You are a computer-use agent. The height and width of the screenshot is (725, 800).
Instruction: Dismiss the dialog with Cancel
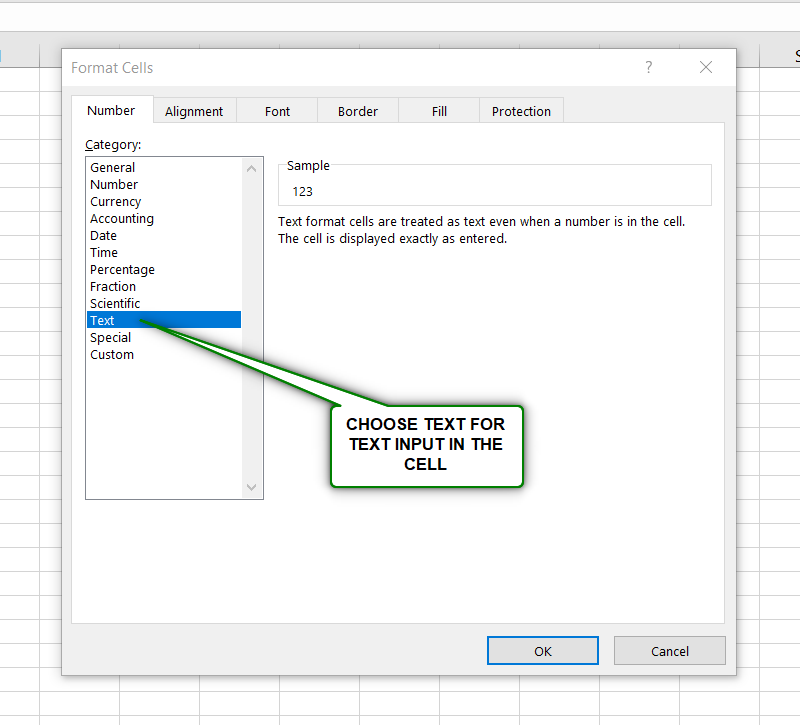click(669, 650)
